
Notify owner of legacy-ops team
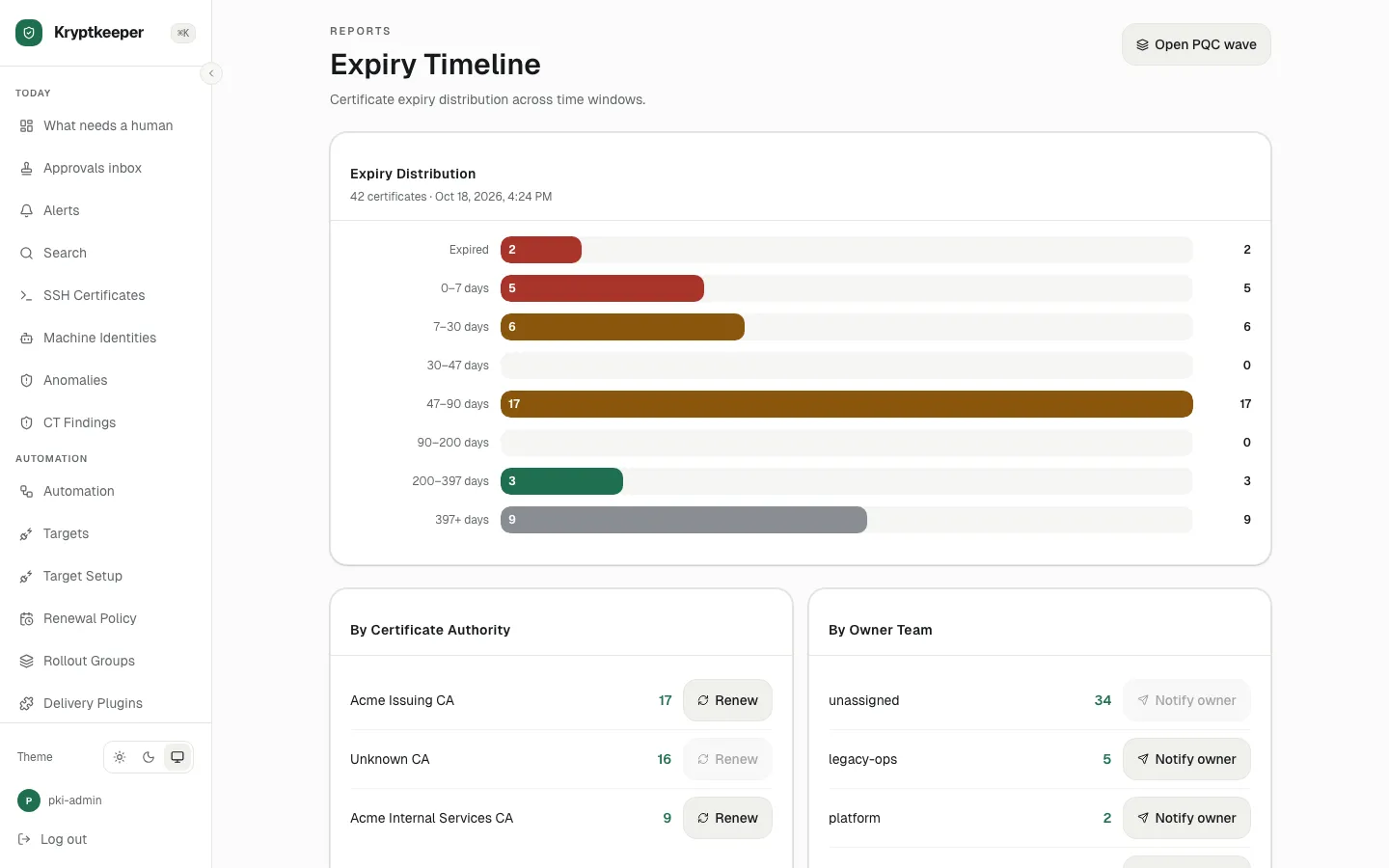point(1186,759)
